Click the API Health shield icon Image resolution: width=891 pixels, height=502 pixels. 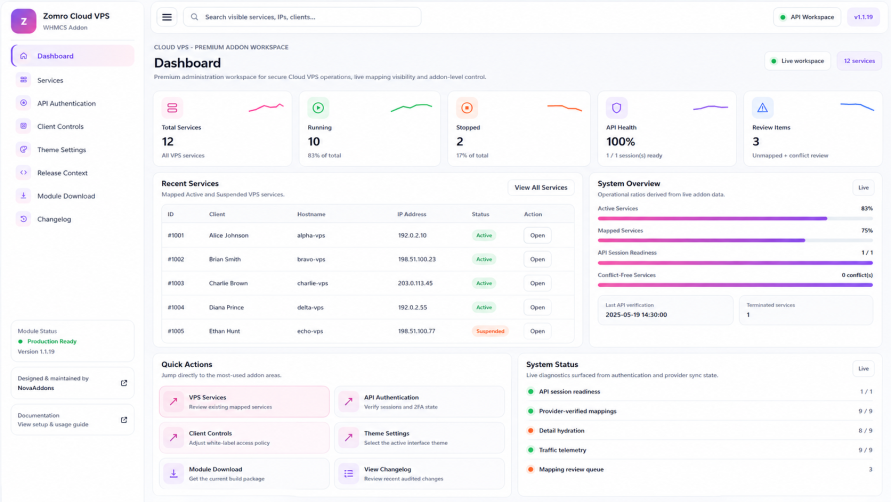617,107
